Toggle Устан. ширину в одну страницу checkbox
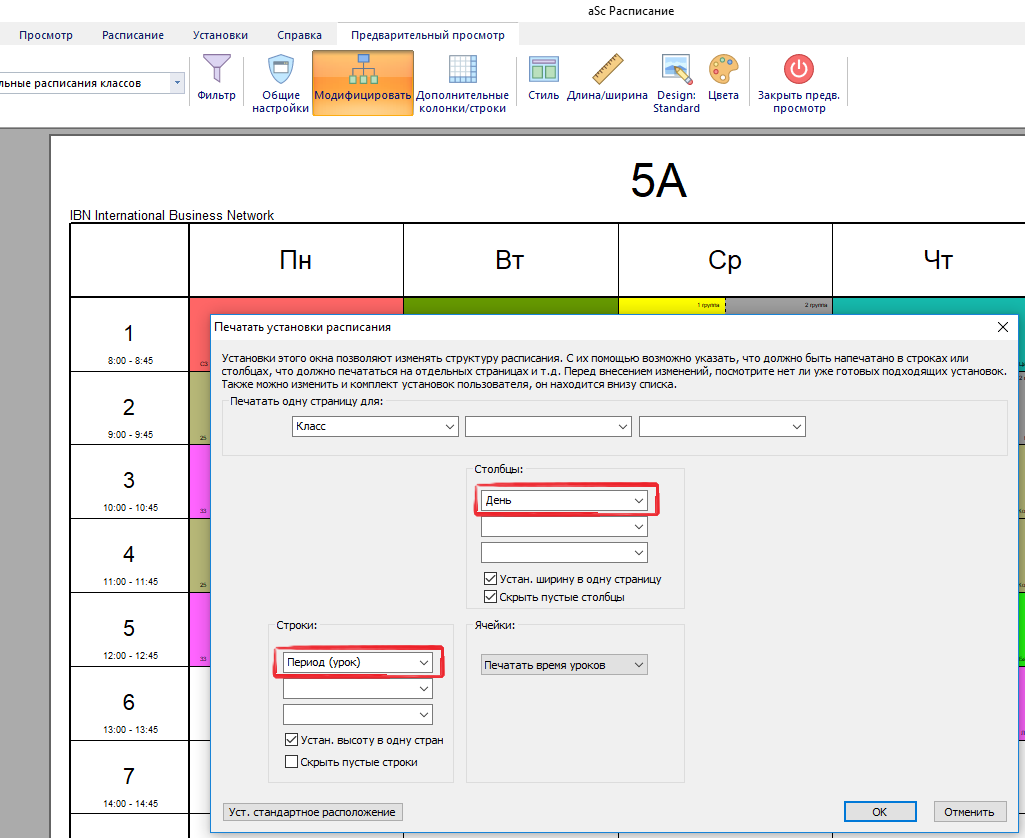The width and height of the screenshot is (1025, 838). pyautogui.click(x=490, y=579)
